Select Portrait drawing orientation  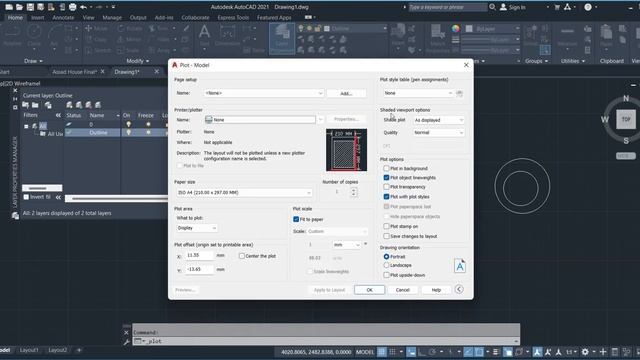(x=386, y=257)
